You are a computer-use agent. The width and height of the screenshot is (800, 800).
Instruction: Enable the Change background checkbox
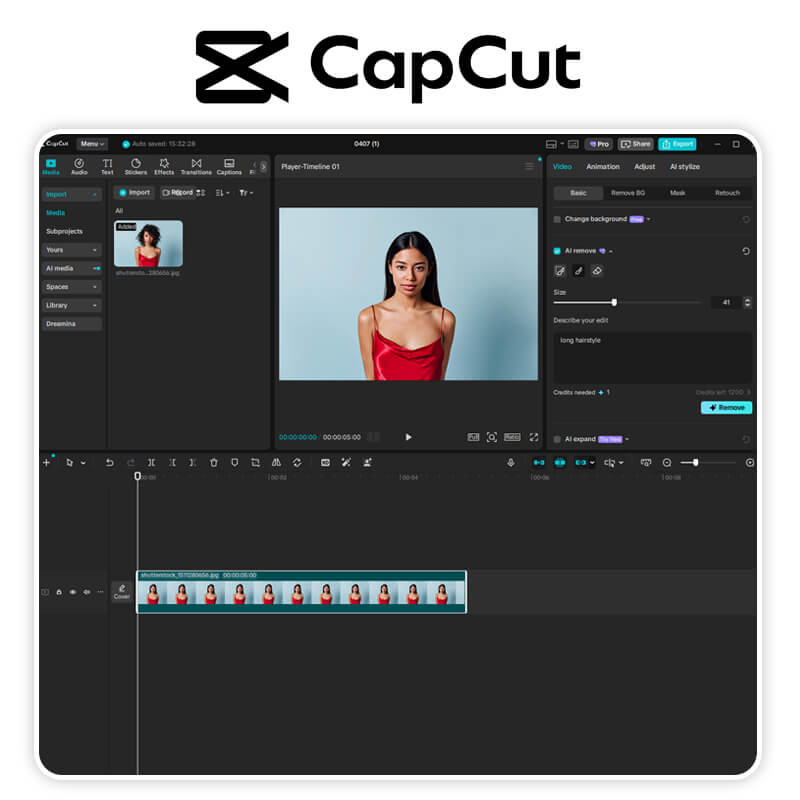[x=558, y=219]
